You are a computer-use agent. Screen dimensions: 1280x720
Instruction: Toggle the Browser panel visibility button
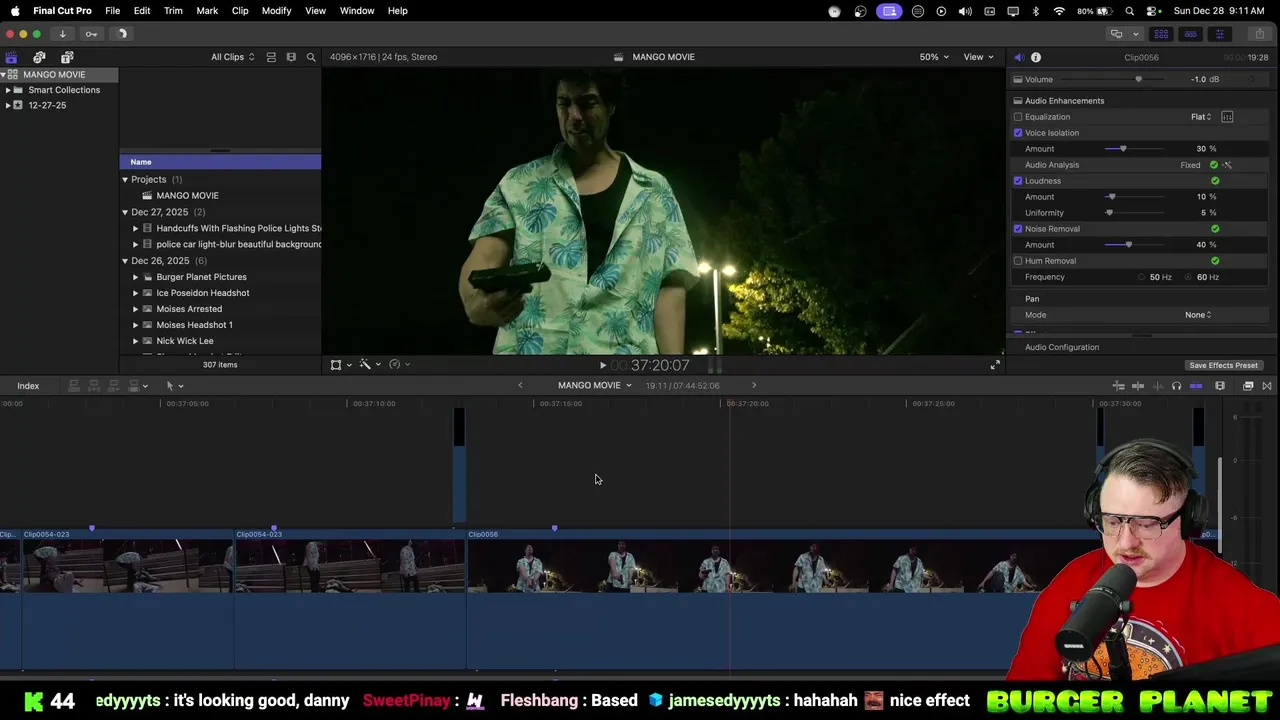click(x=1161, y=34)
